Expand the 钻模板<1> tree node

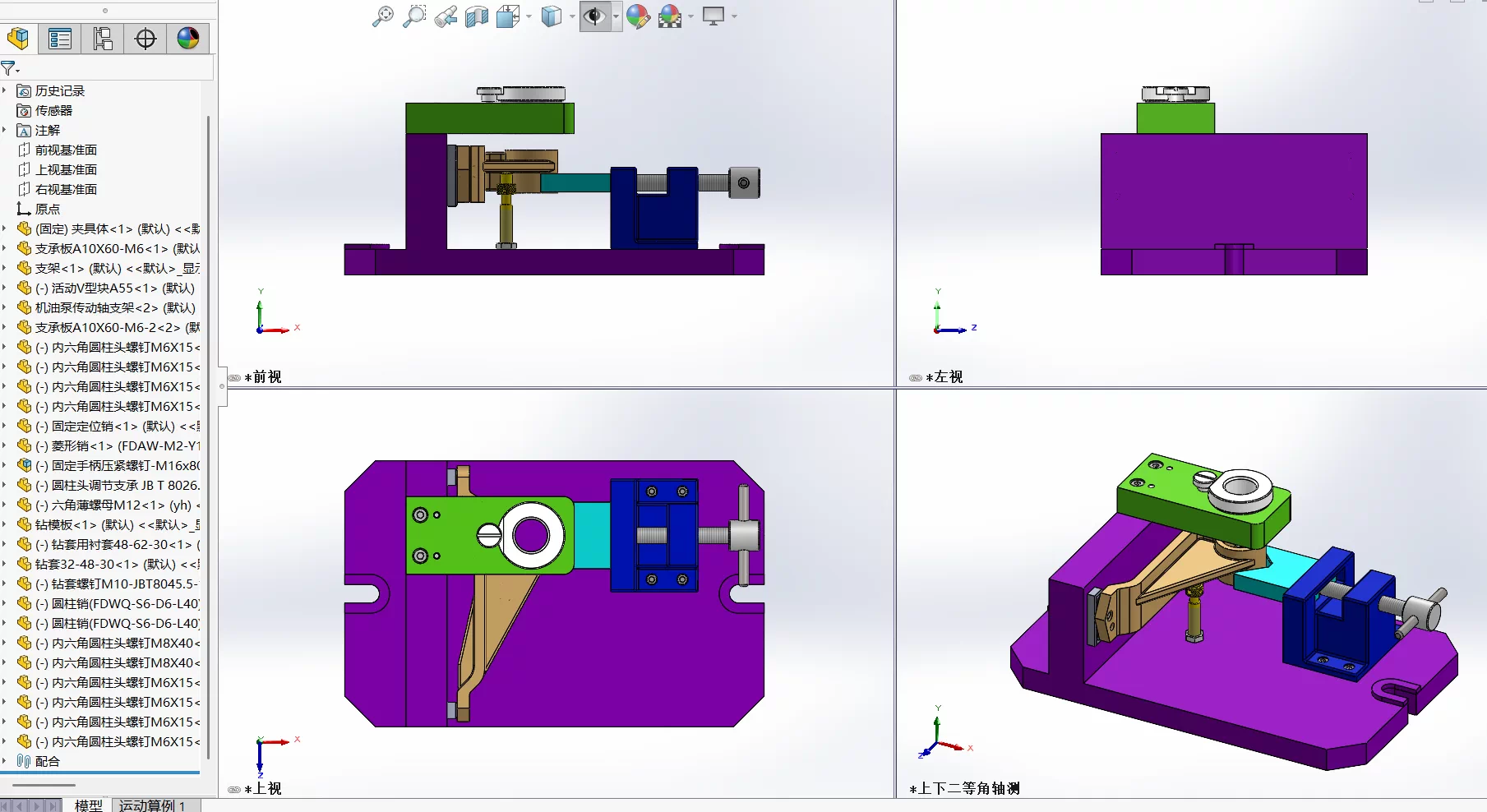(5, 524)
